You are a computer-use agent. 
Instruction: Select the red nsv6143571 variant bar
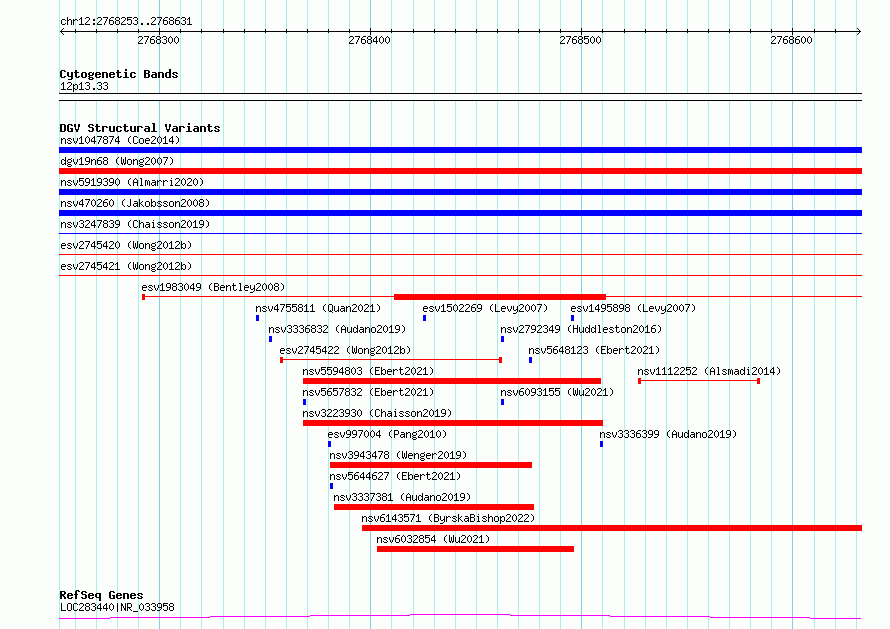pos(612,528)
